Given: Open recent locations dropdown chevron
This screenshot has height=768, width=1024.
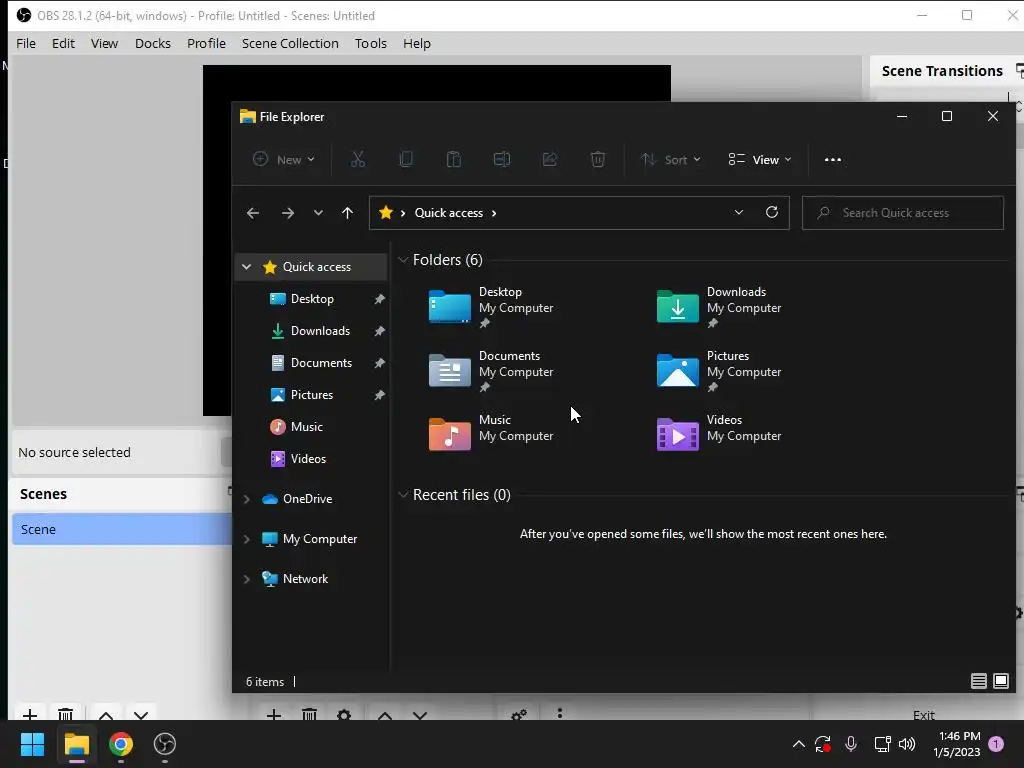Looking at the screenshot, I should click(318, 213).
